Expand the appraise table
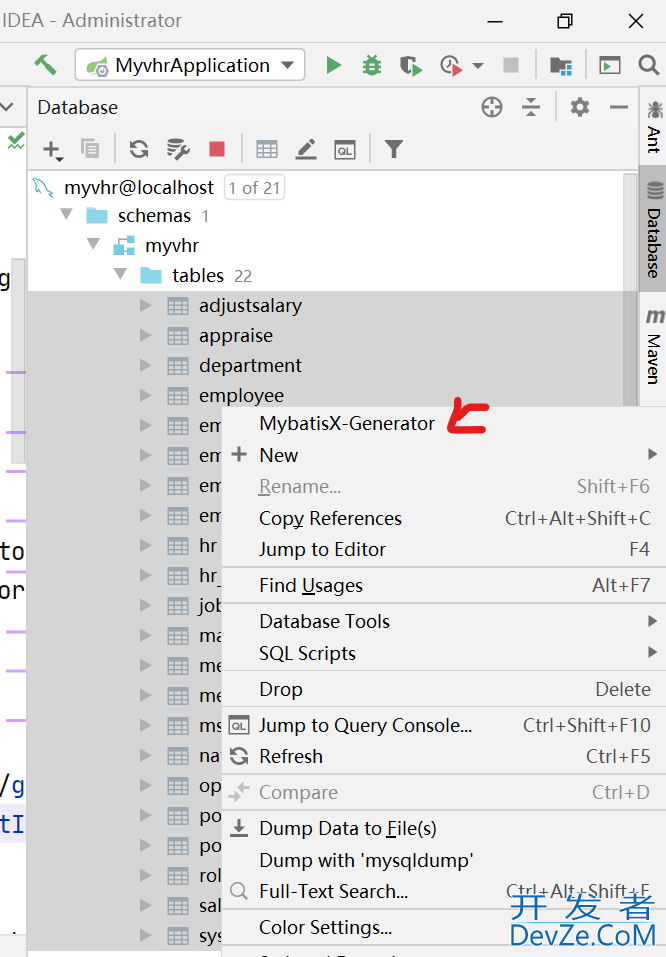This screenshot has height=957, width=666. [x=145, y=335]
